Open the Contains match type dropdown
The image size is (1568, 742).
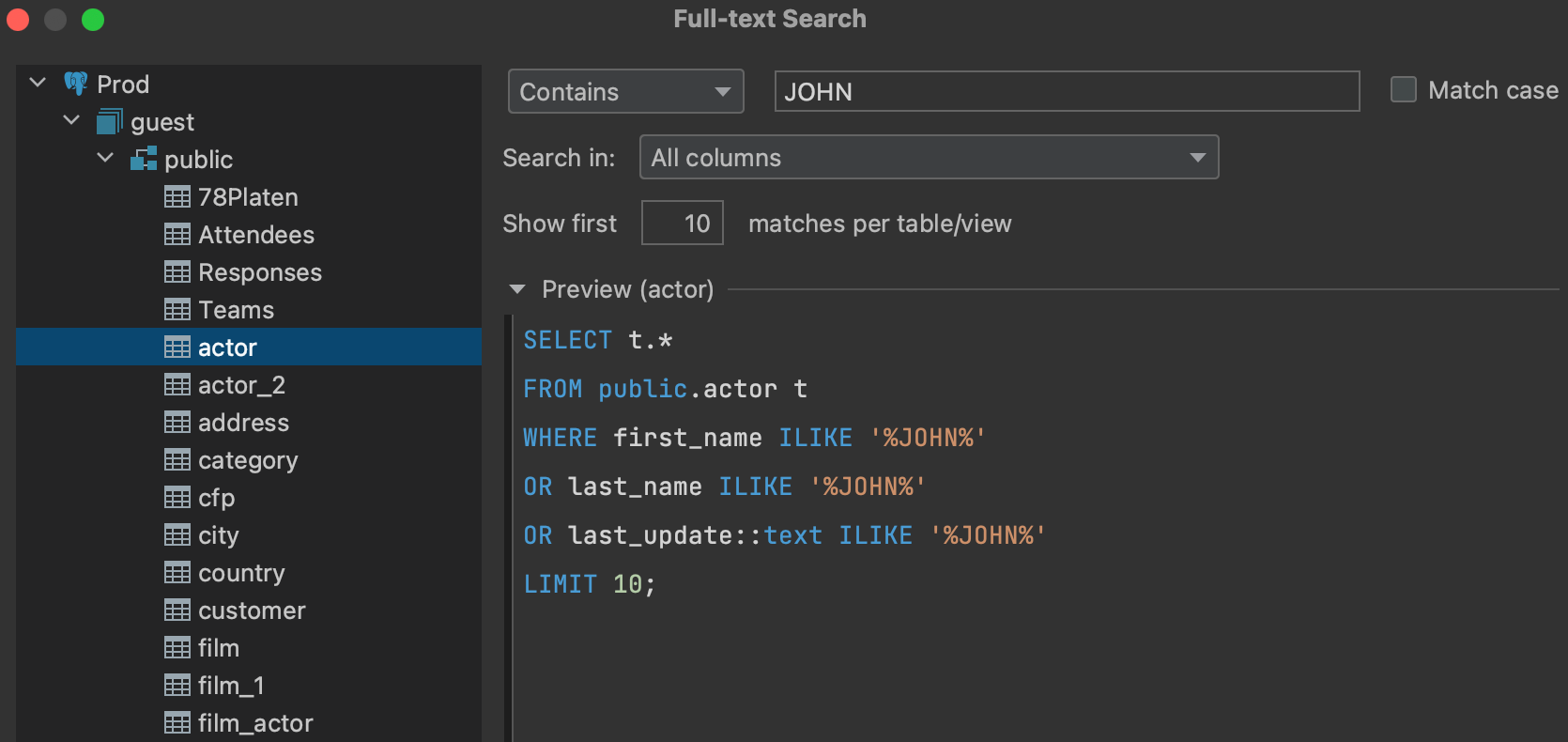[x=625, y=91]
